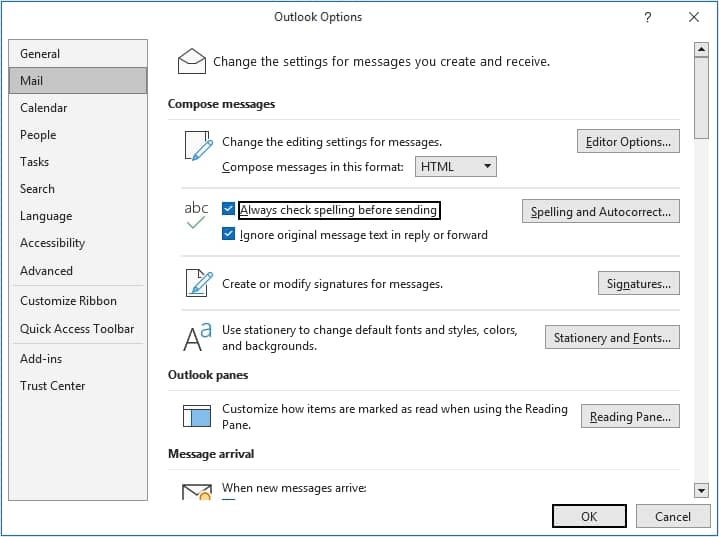Click the "Outlook panes" section heading
This screenshot has height=537, width=719.
point(208,375)
